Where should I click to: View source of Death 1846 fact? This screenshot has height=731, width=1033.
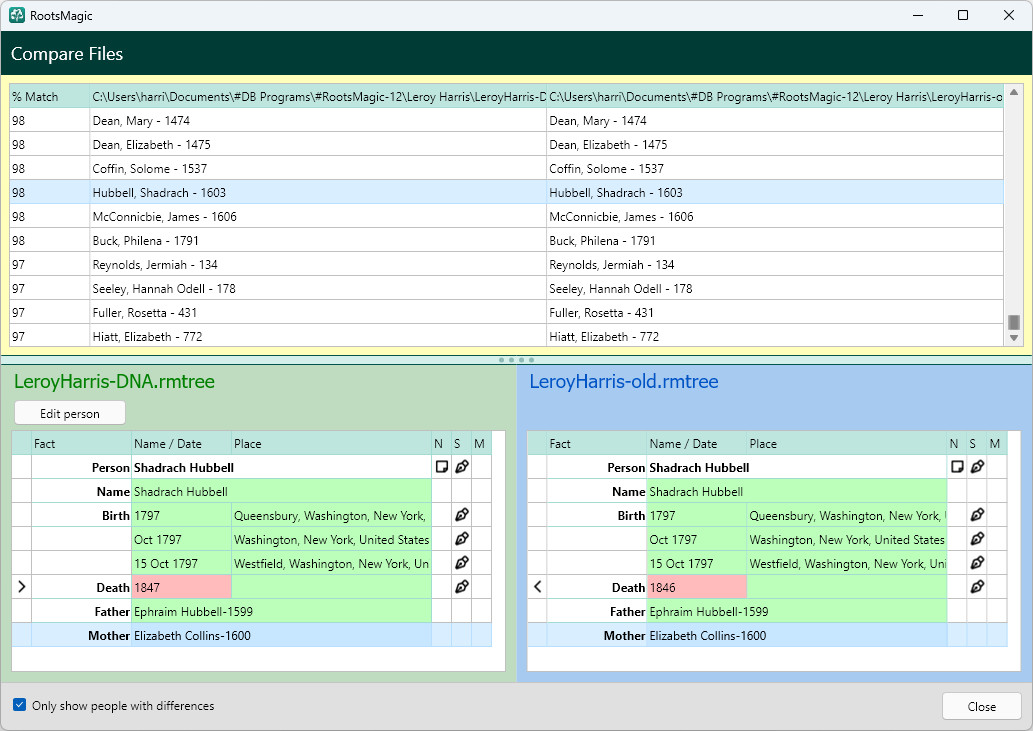tap(977, 587)
